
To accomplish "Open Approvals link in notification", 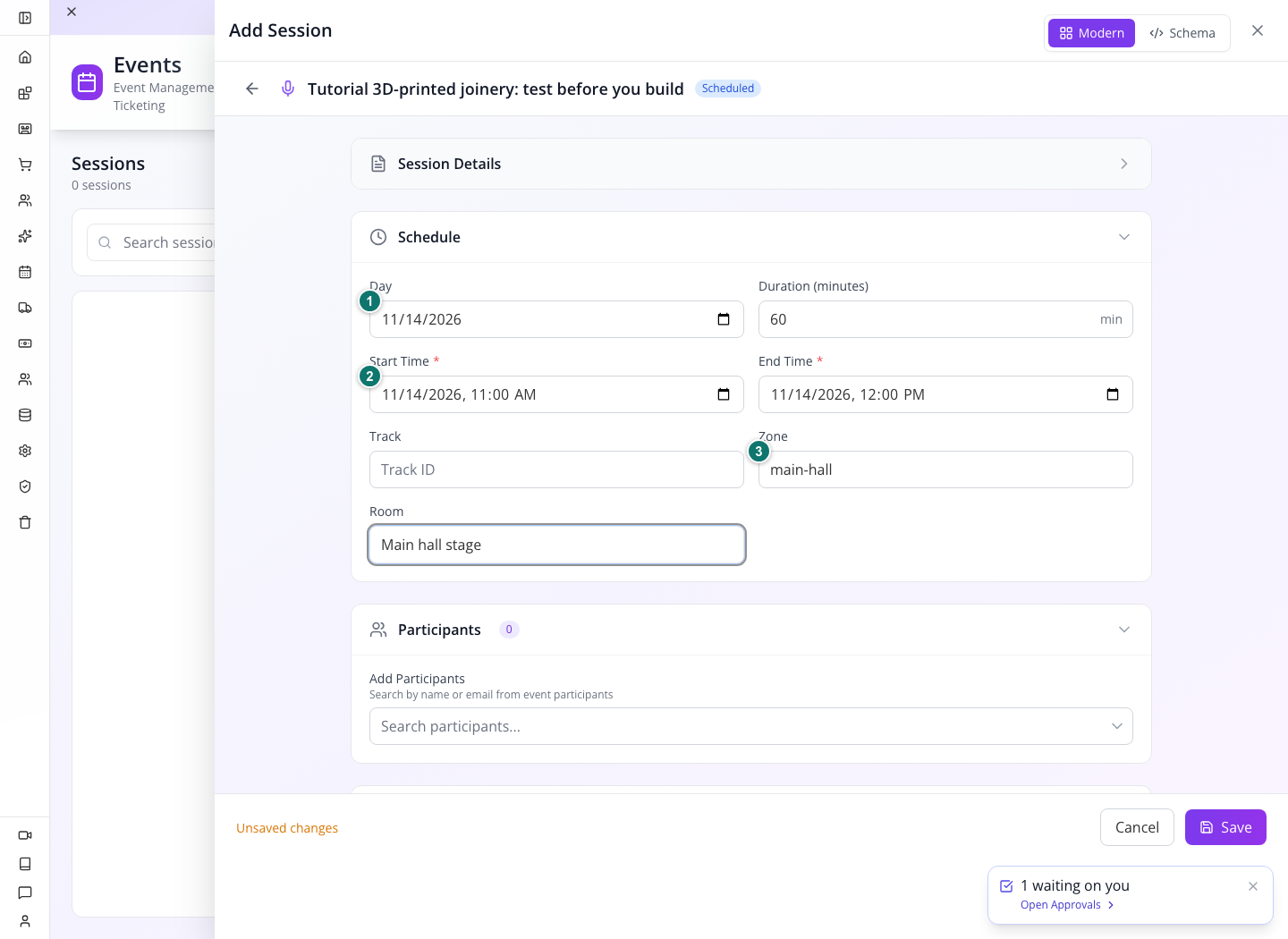I will [1067, 905].
